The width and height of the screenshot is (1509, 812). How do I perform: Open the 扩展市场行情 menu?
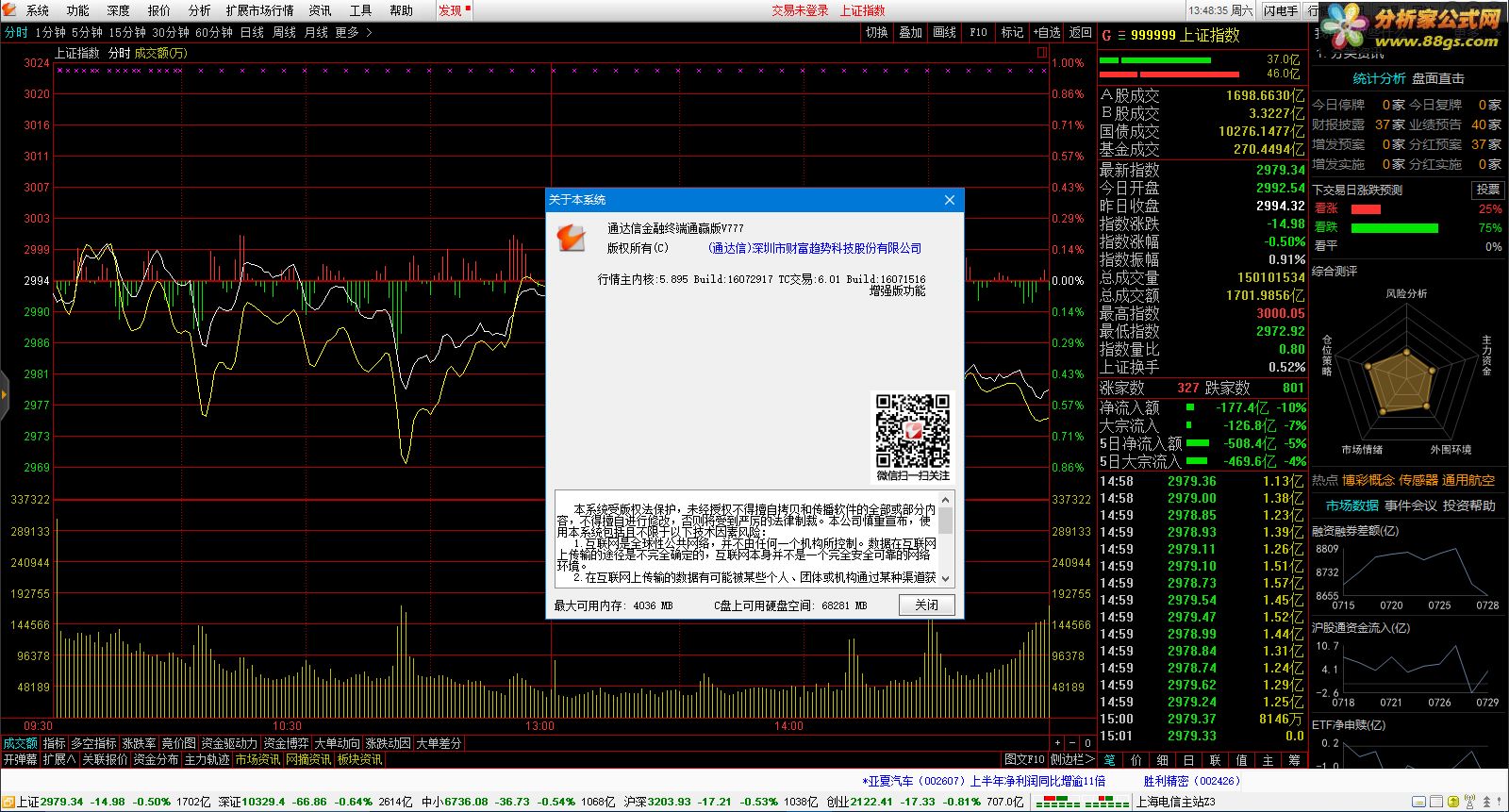(x=260, y=10)
